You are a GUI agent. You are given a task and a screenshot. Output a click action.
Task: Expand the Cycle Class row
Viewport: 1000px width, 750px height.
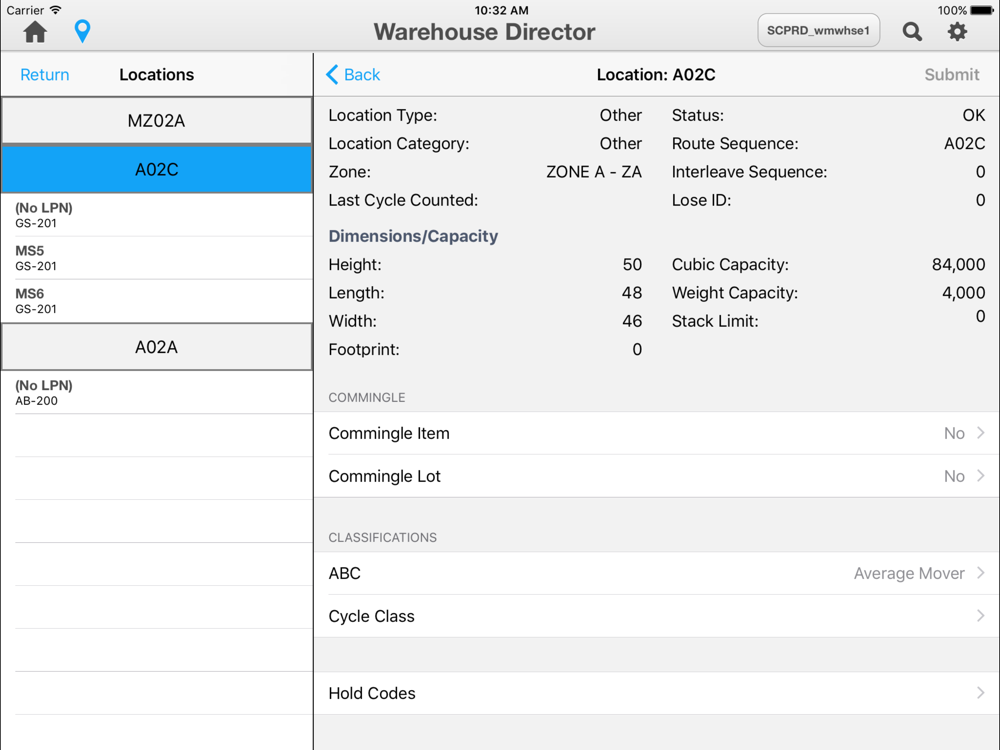click(657, 616)
